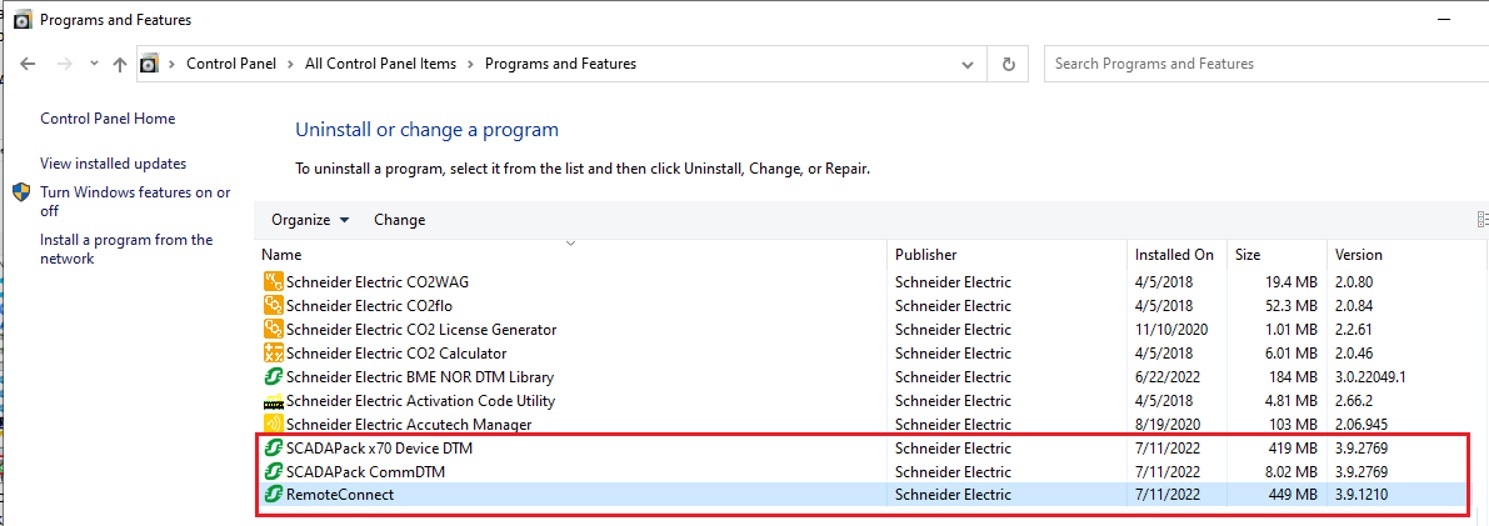Click Control Panel breadcrumb
1489x526 pixels.
tap(231, 64)
